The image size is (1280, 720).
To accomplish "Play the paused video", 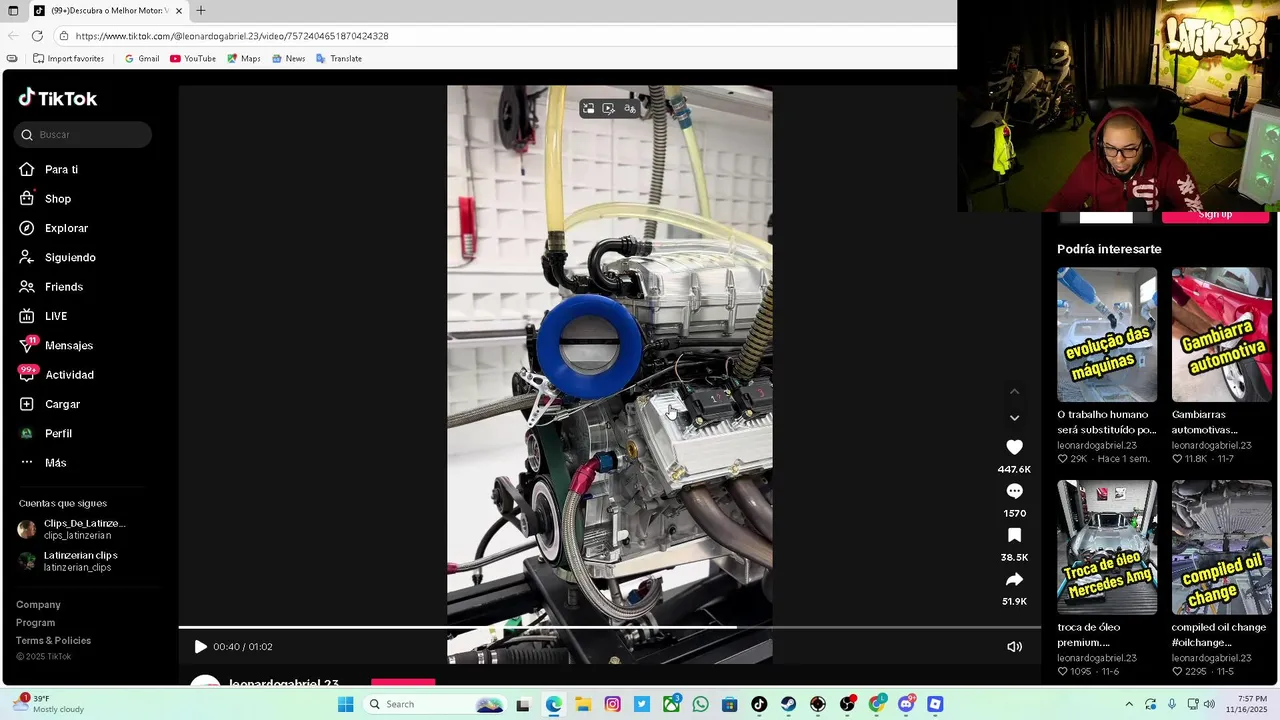I will pos(200,647).
